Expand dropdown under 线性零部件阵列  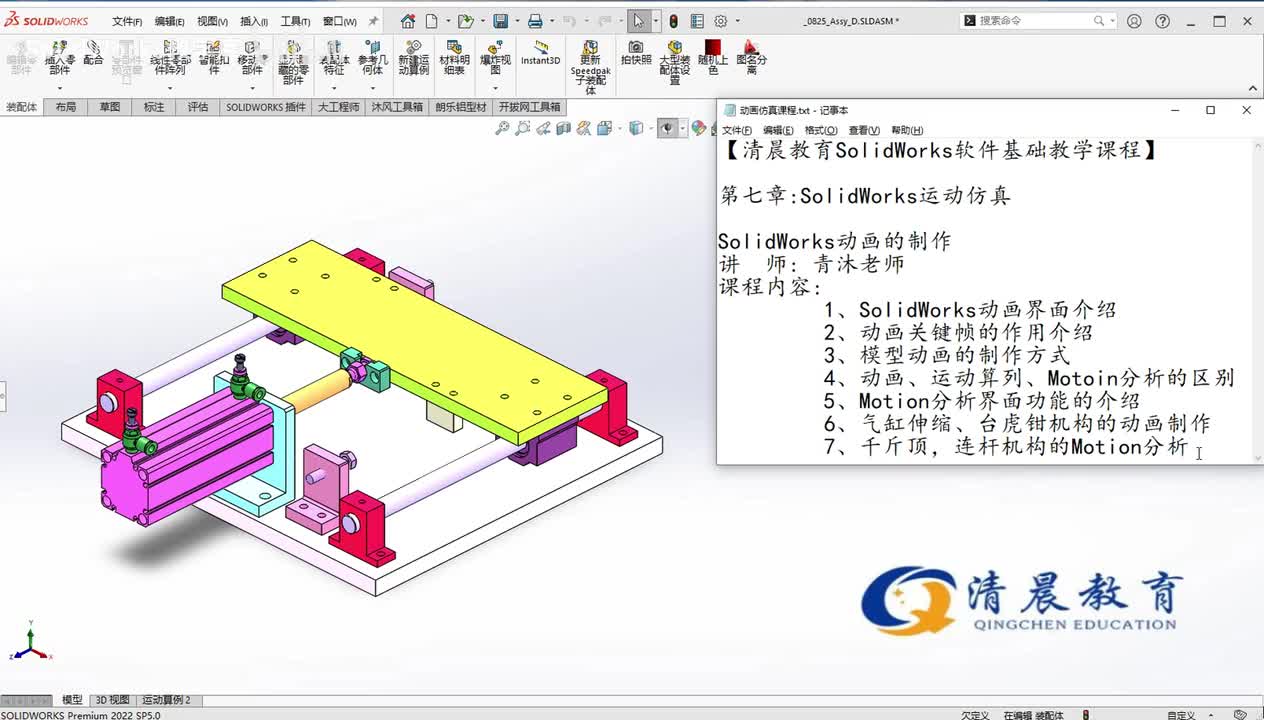[169, 88]
